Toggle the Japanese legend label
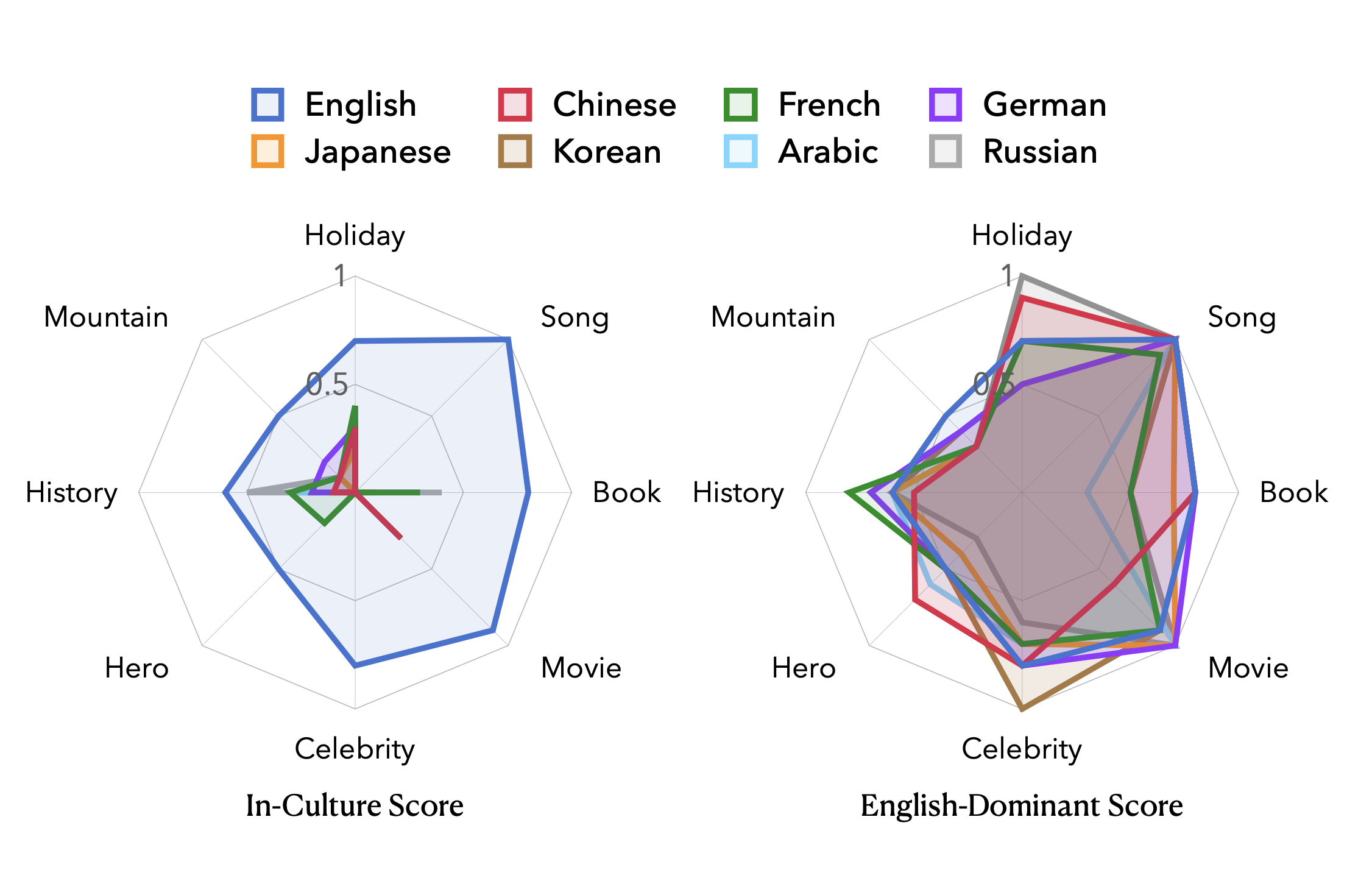This screenshot has width=1372, height=881. (x=378, y=152)
